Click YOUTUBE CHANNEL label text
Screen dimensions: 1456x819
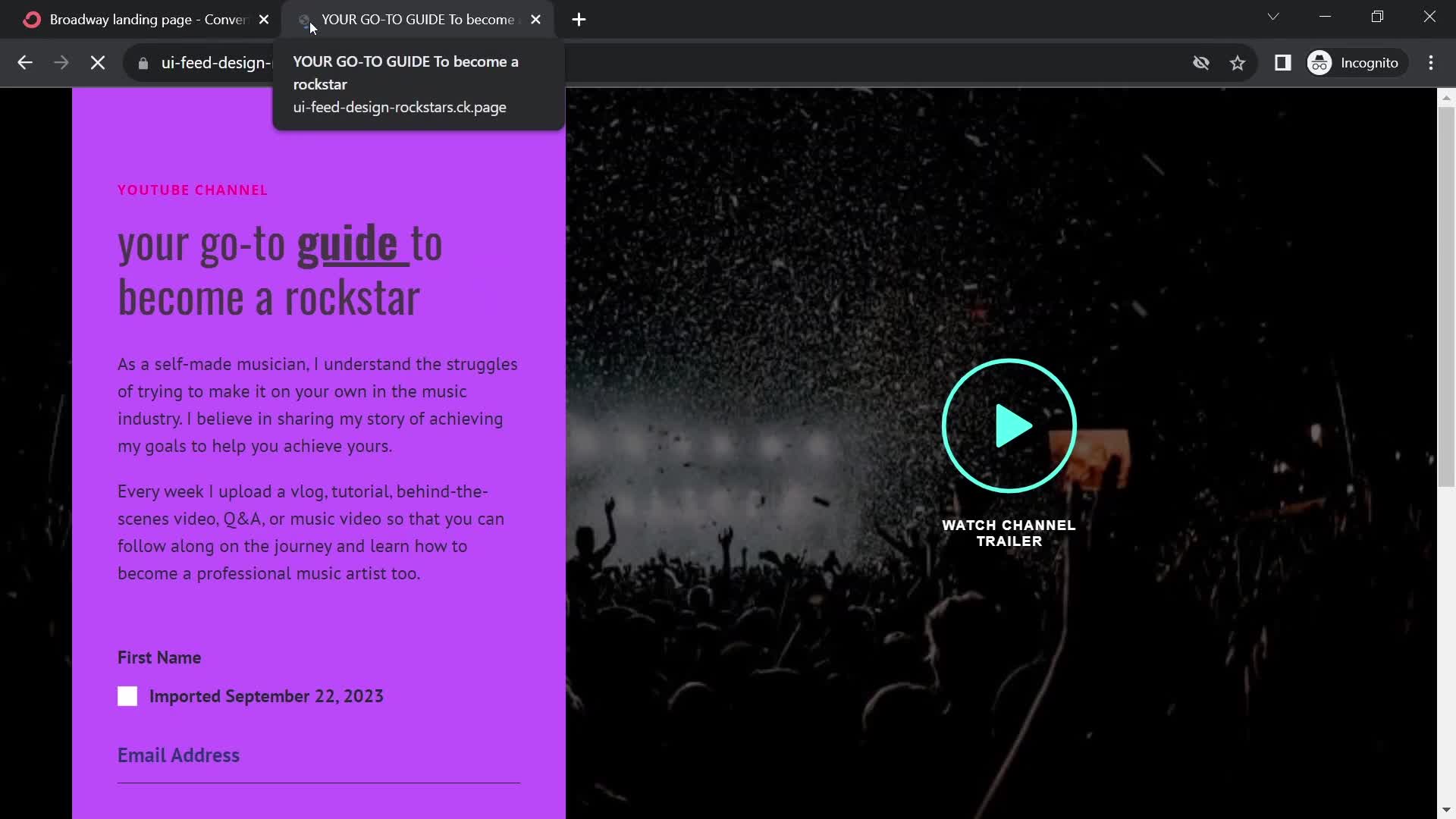(x=192, y=190)
